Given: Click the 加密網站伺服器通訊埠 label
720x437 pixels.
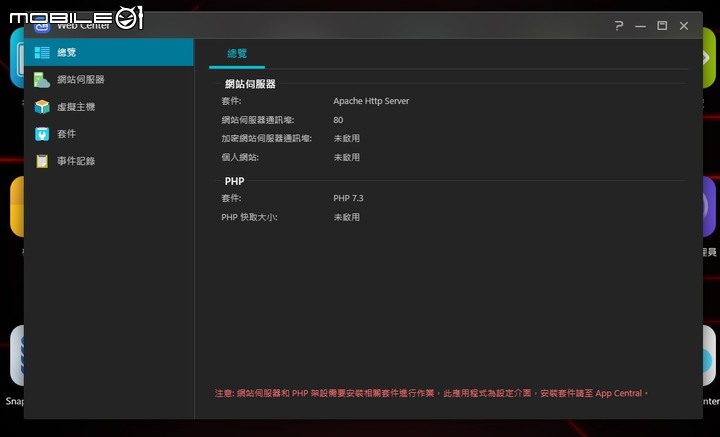Looking at the screenshot, I should point(266,139).
